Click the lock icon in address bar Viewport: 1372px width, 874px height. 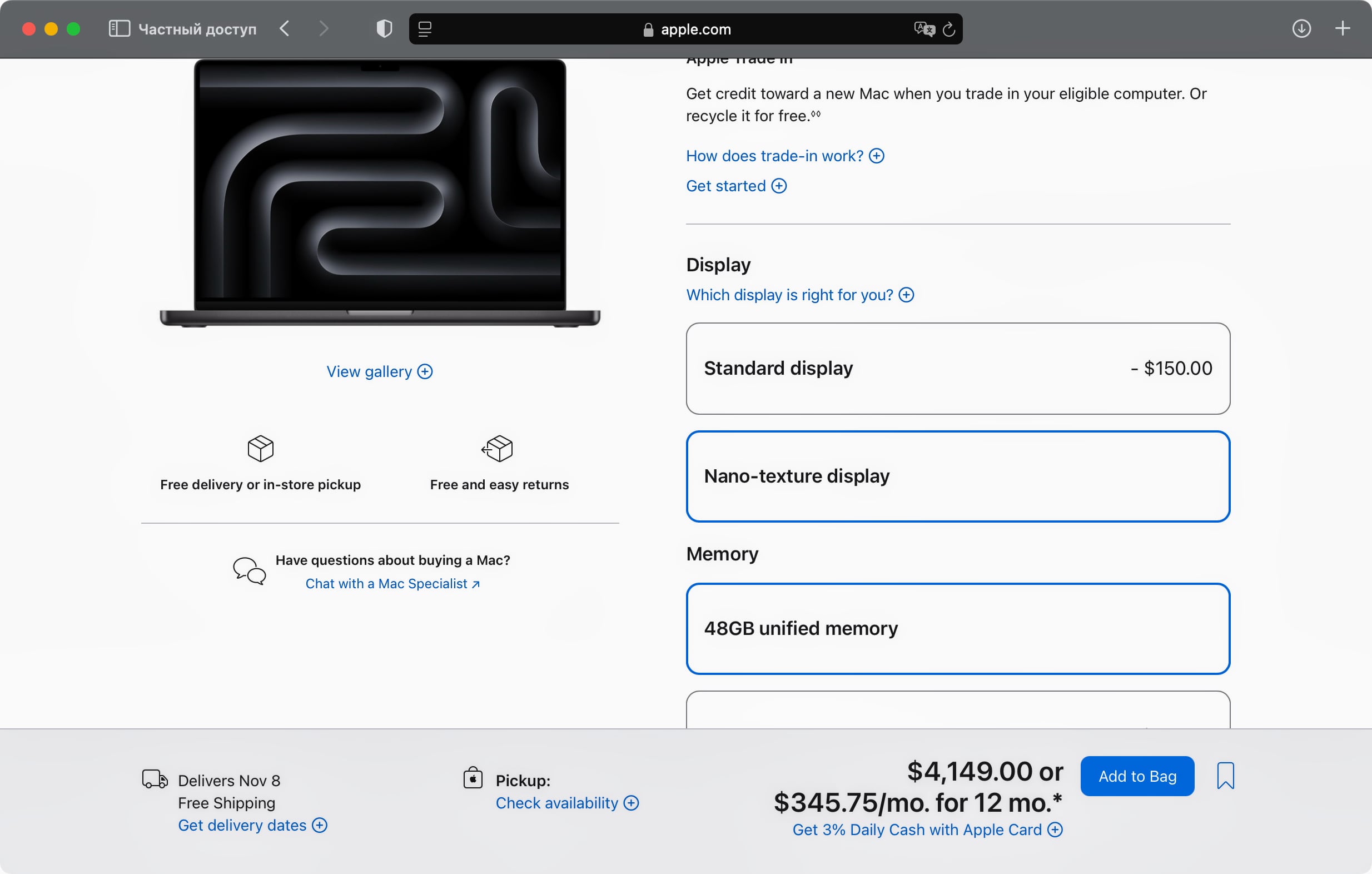point(648,29)
